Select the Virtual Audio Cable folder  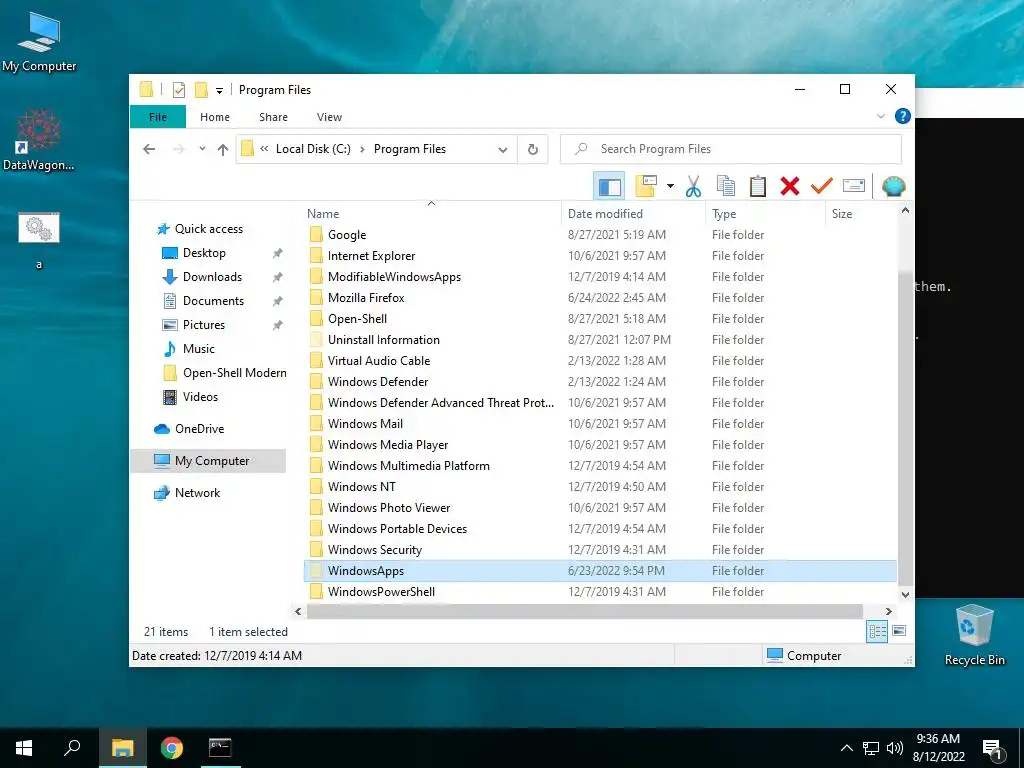tap(379, 360)
